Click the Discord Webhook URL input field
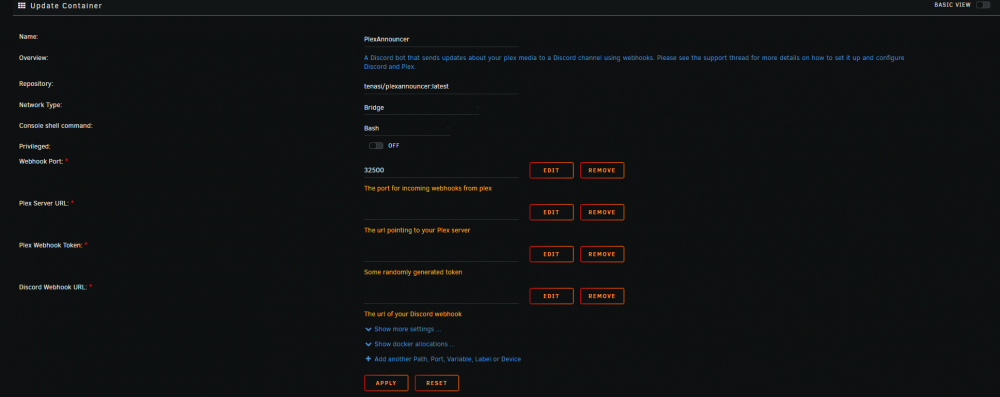 coord(441,296)
